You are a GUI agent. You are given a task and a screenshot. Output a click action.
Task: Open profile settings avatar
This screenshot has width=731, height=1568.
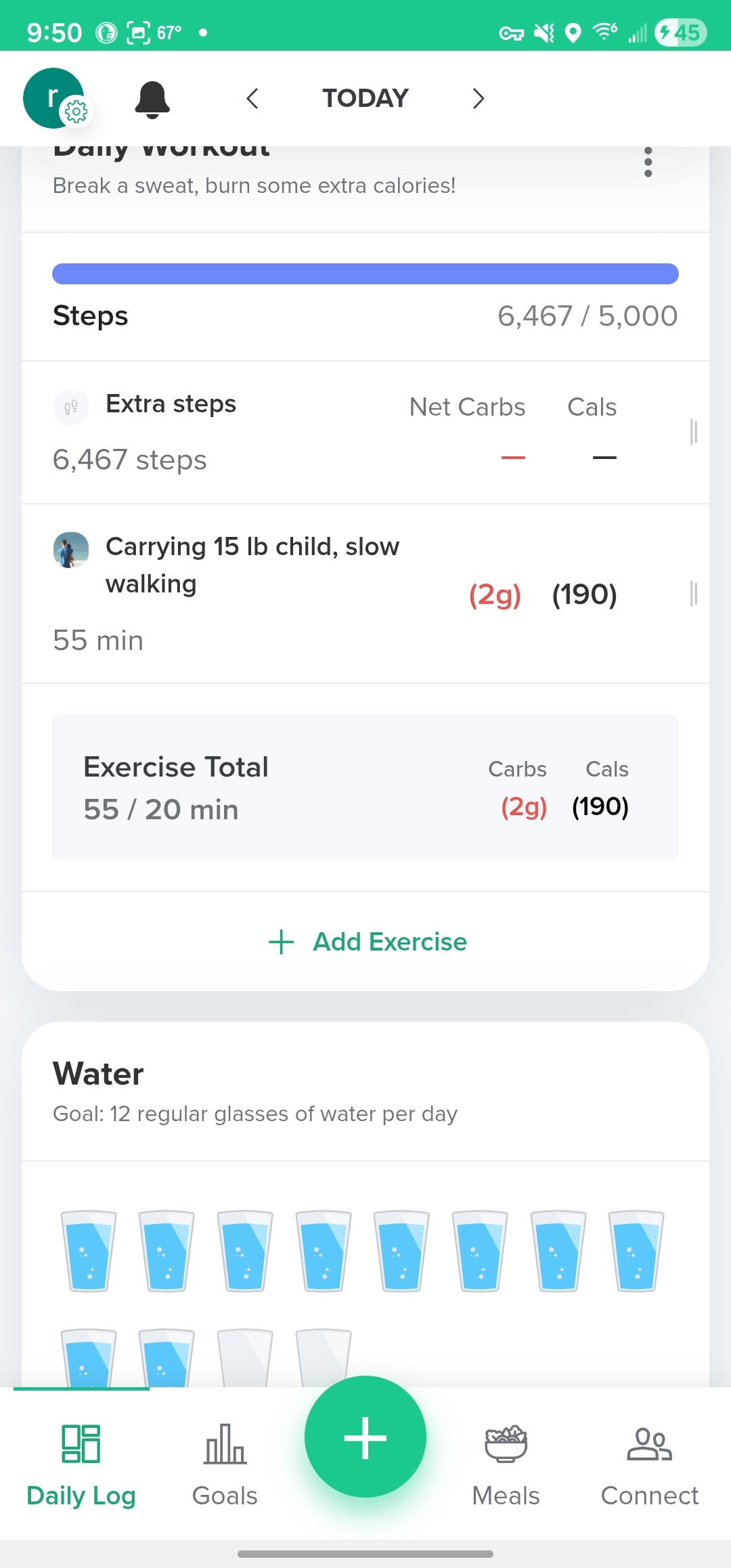(x=54, y=98)
